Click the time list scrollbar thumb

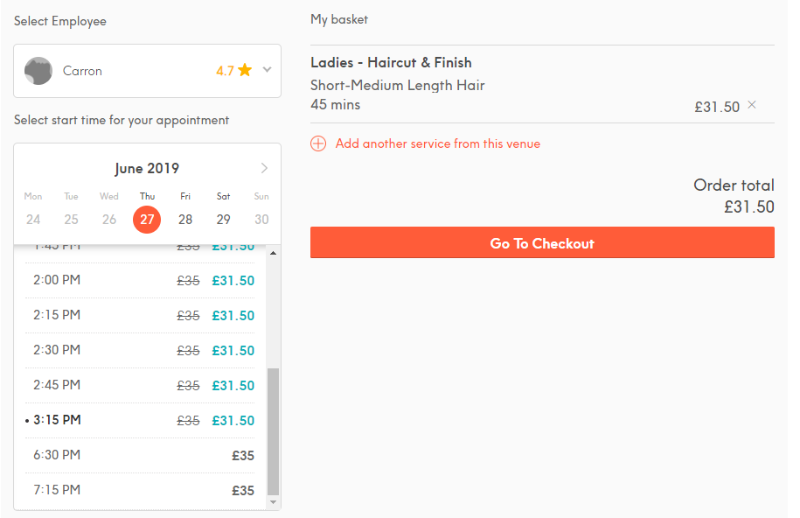click(273, 431)
